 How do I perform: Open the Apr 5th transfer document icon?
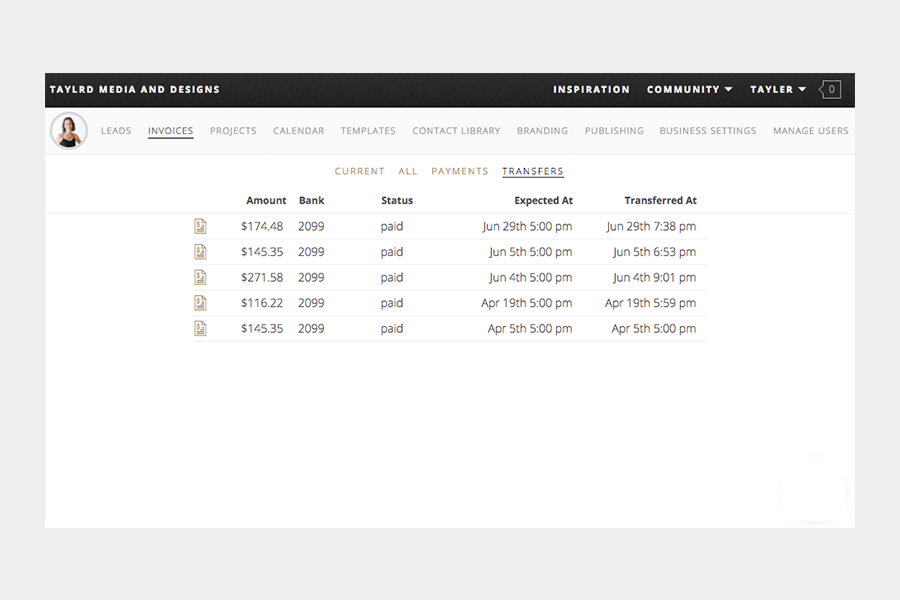pyautogui.click(x=200, y=329)
